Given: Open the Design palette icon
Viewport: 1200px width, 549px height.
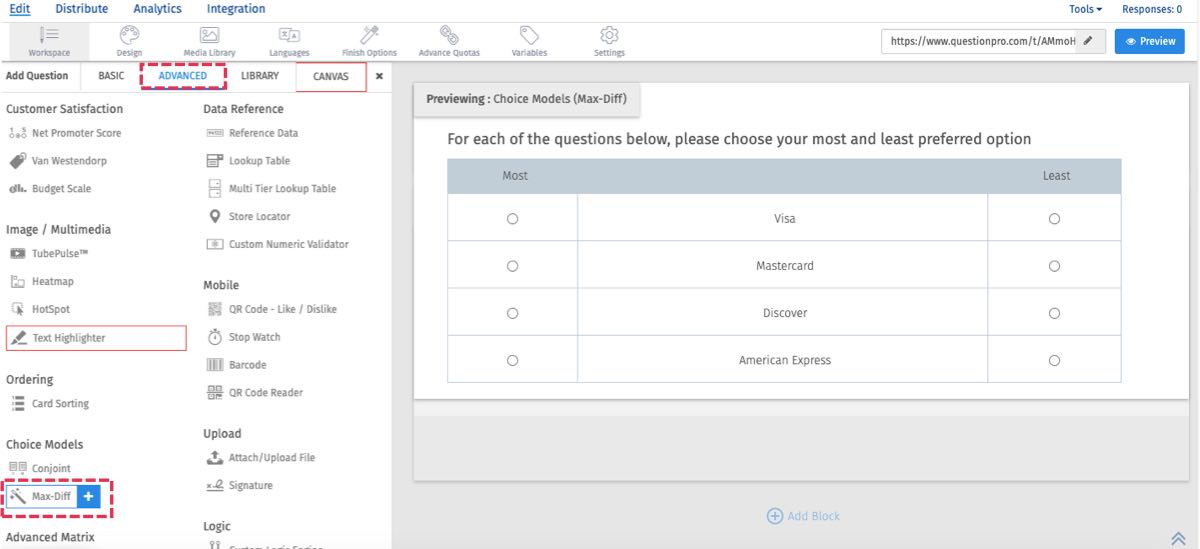Looking at the screenshot, I should [129, 36].
